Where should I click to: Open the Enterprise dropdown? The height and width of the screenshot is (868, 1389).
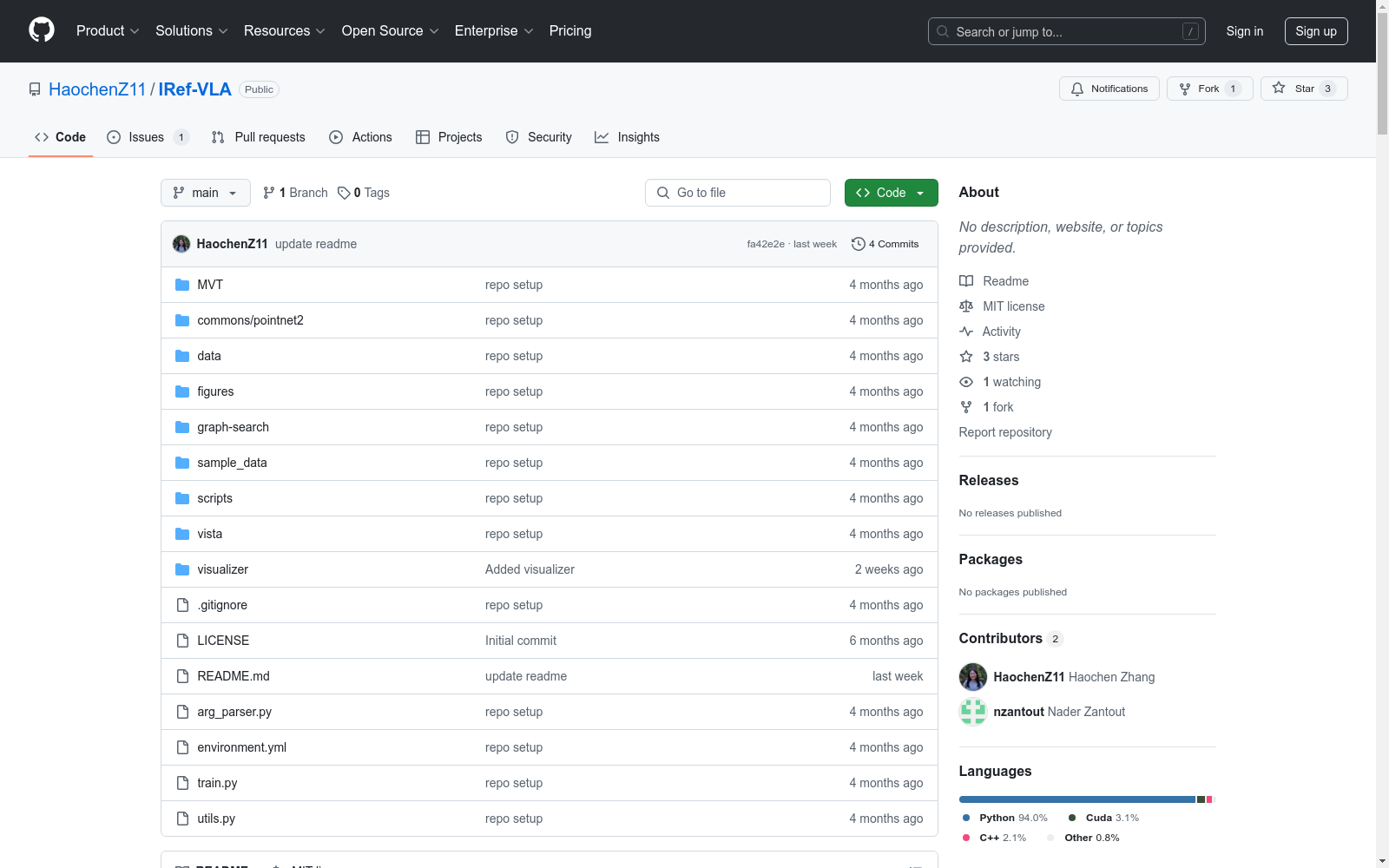coord(494,30)
